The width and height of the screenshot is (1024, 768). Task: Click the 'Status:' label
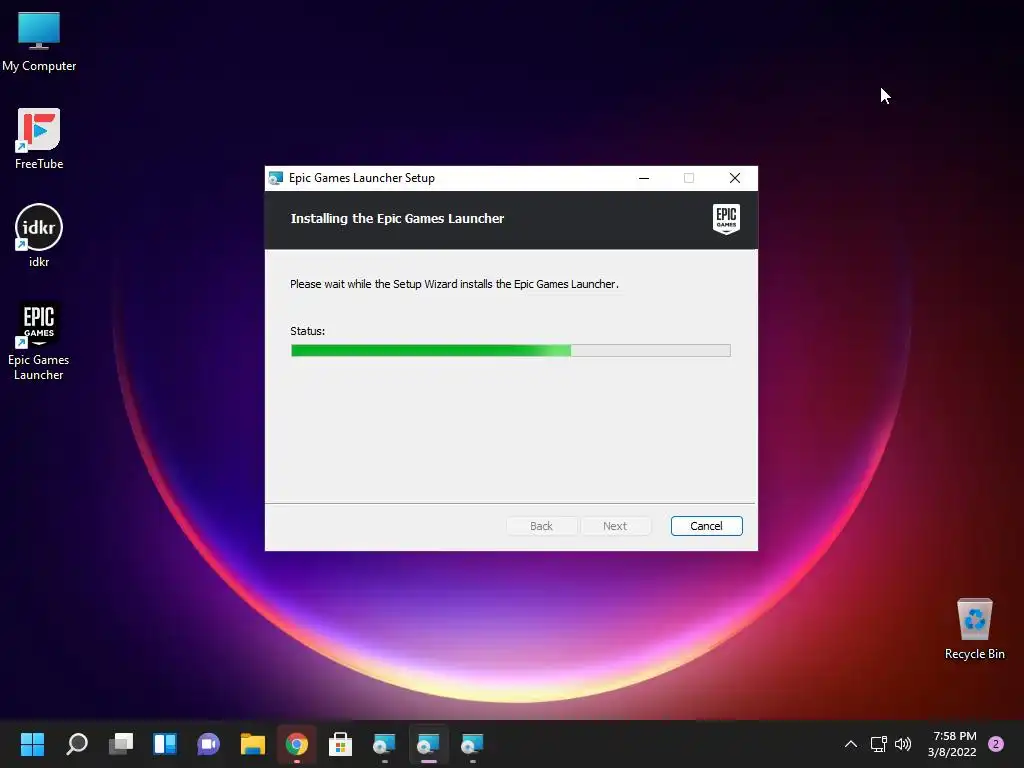[308, 331]
